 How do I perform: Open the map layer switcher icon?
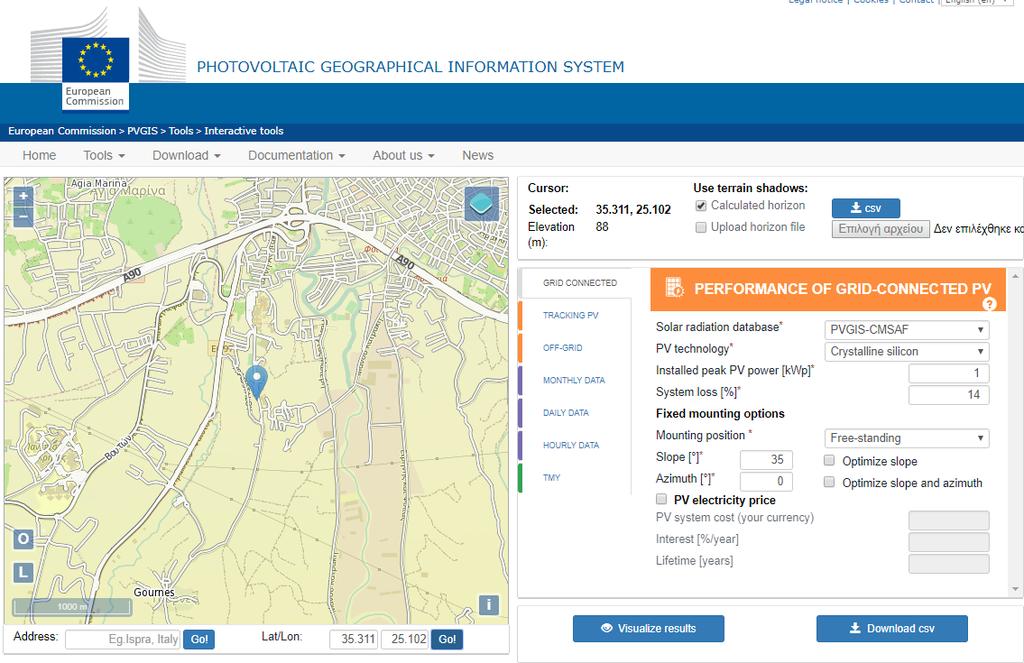tap(482, 203)
